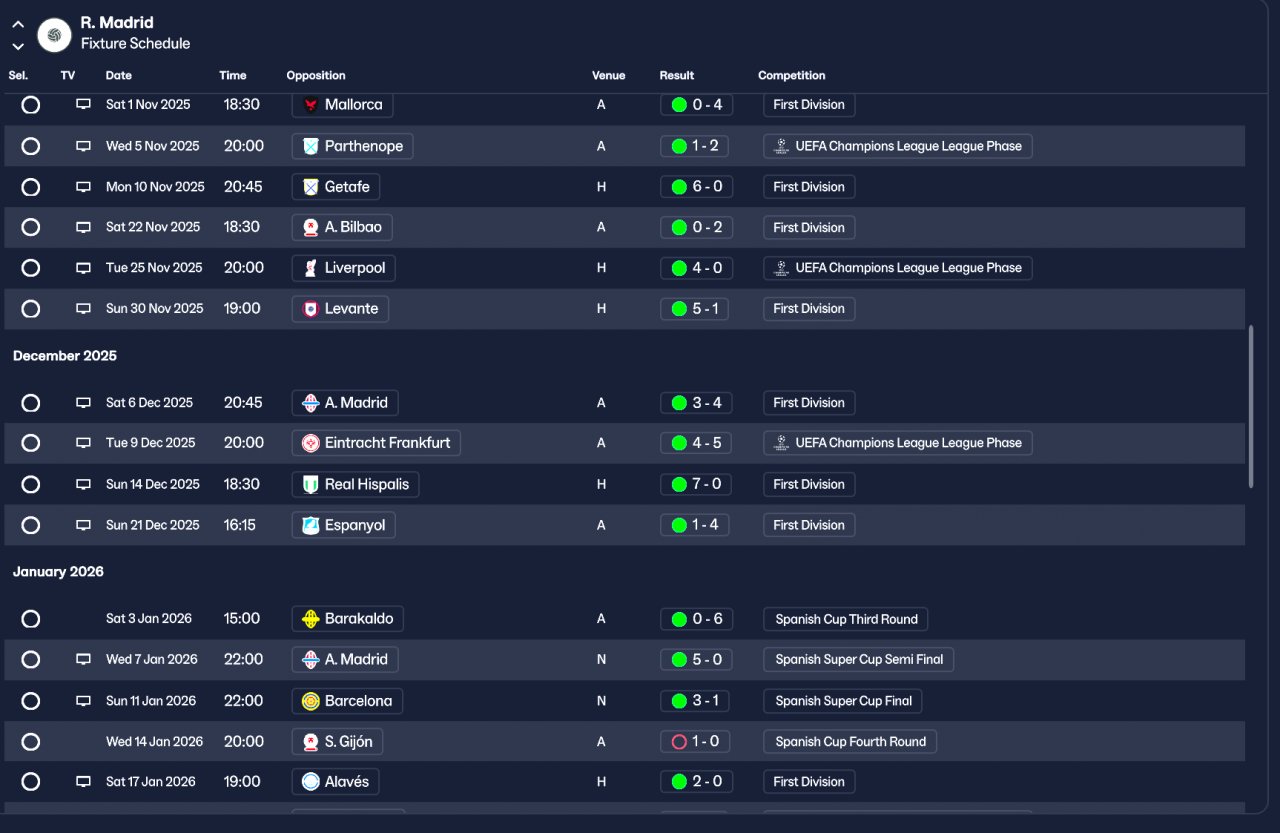Sort fixtures by the Competition column header

click(792, 76)
